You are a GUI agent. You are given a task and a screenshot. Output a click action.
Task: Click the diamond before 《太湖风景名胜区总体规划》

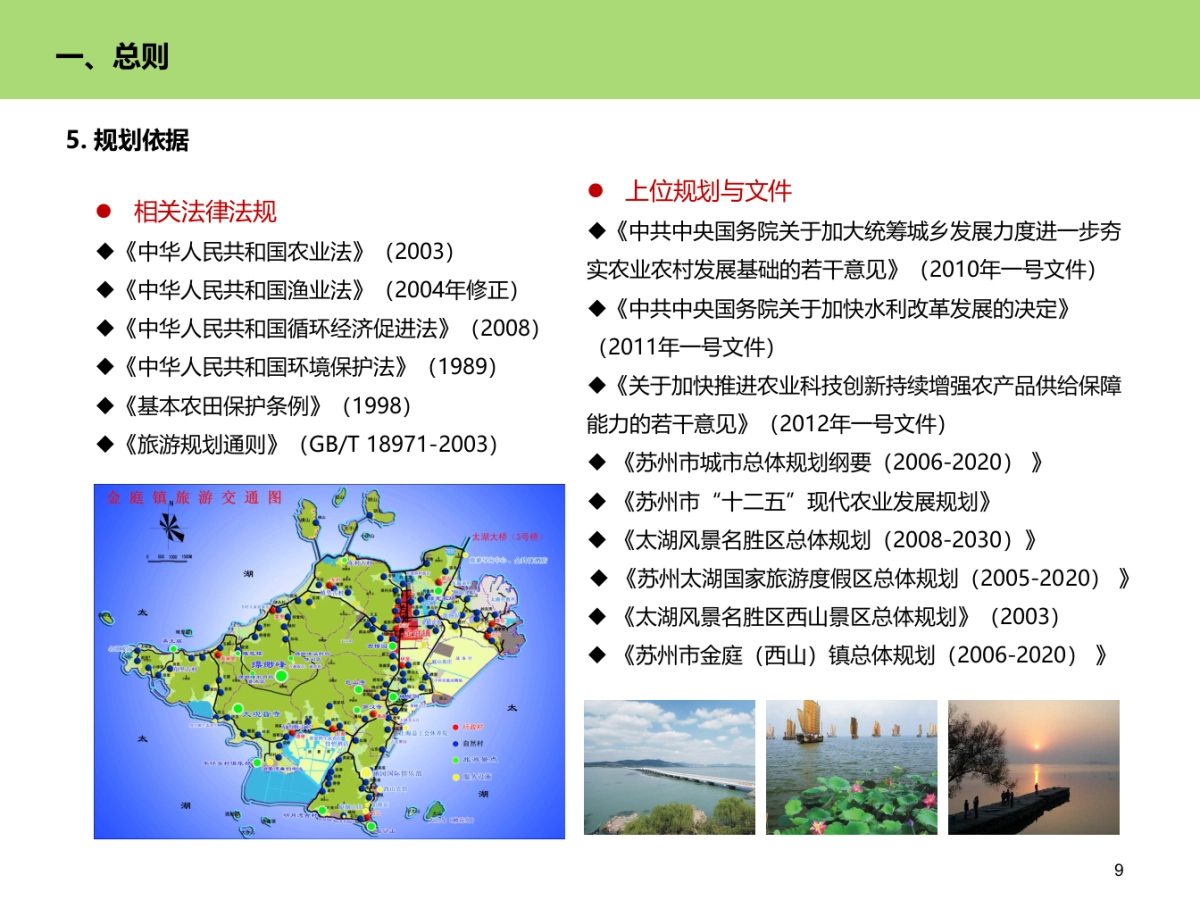597,540
